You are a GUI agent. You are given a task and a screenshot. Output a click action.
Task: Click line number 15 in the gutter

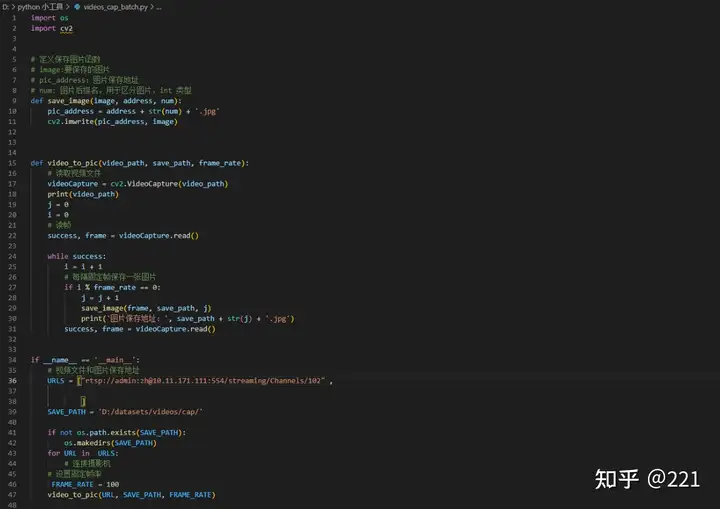tap(12, 163)
